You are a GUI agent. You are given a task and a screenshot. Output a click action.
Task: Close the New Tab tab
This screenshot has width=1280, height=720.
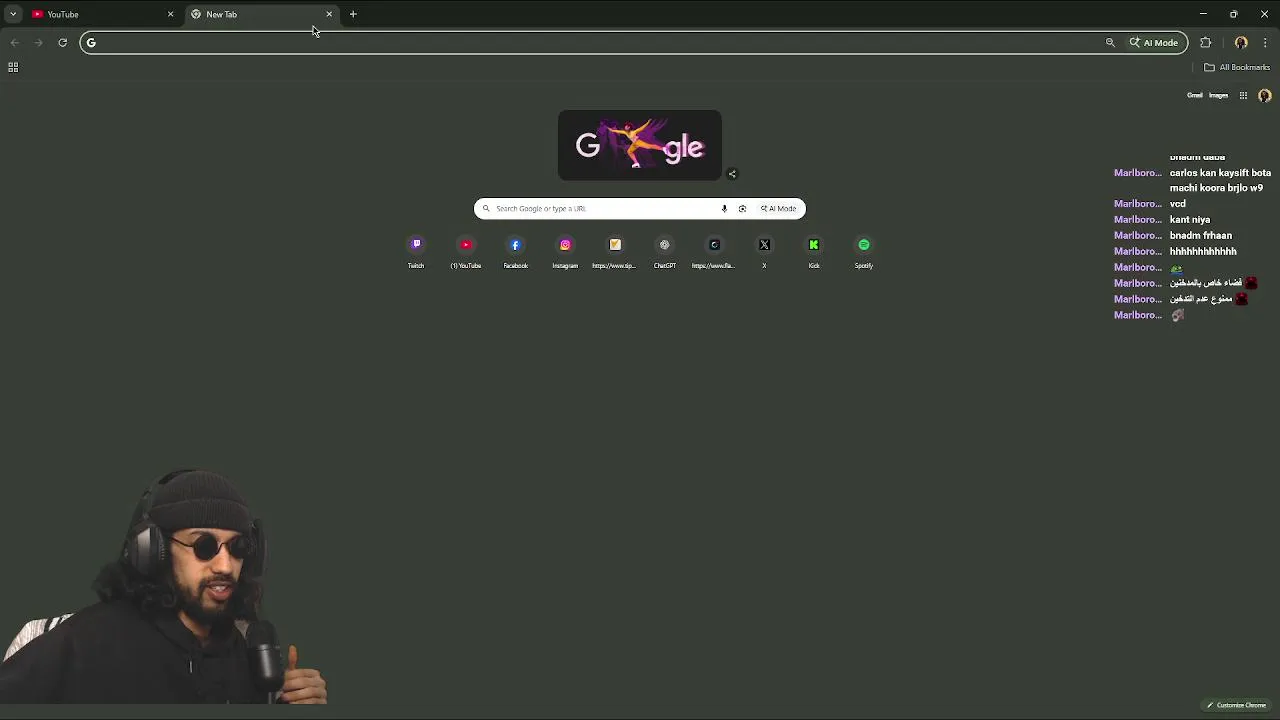pyautogui.click(x=329, y=14)
